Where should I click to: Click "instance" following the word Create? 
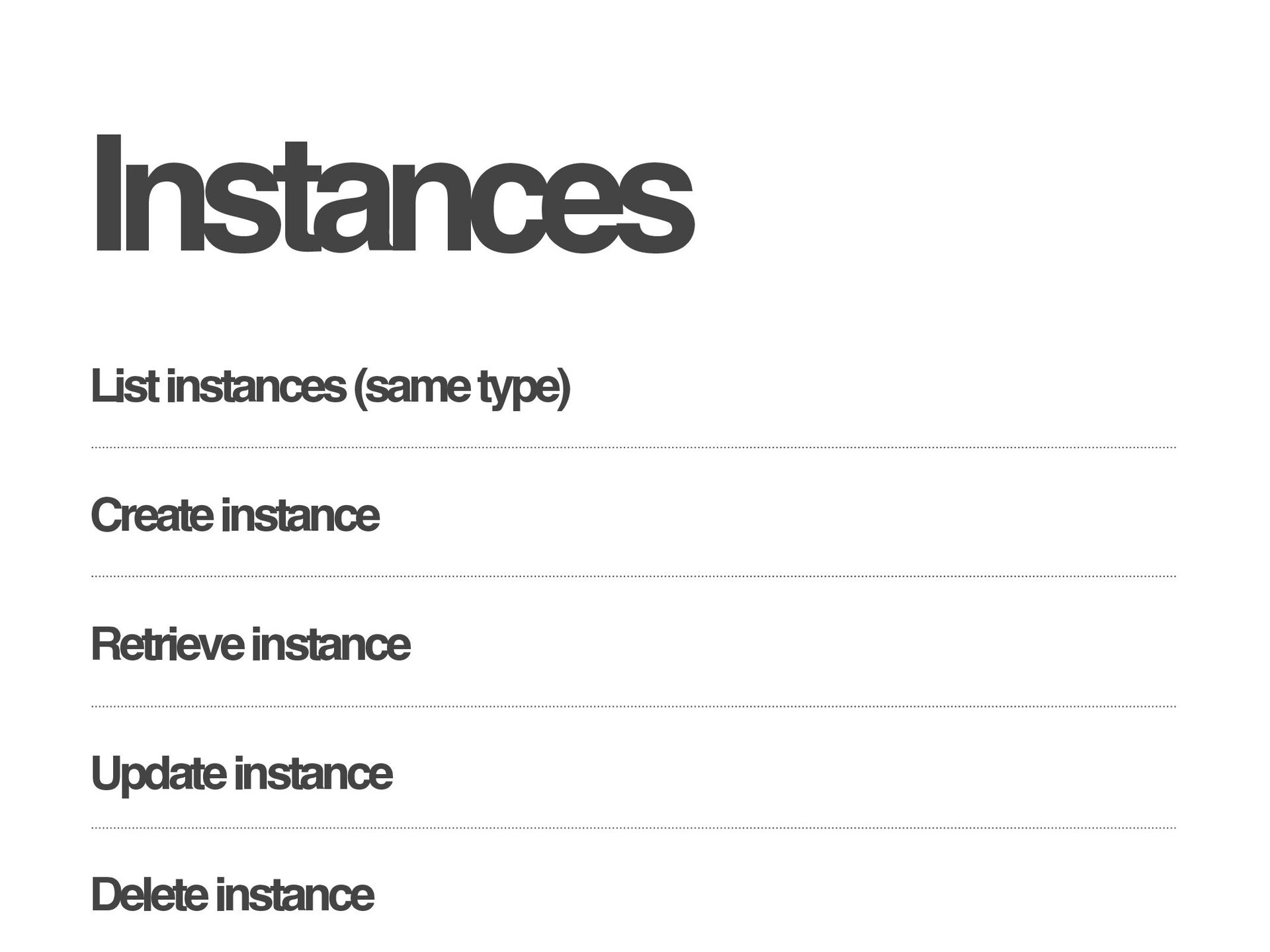tap(300, 516)
